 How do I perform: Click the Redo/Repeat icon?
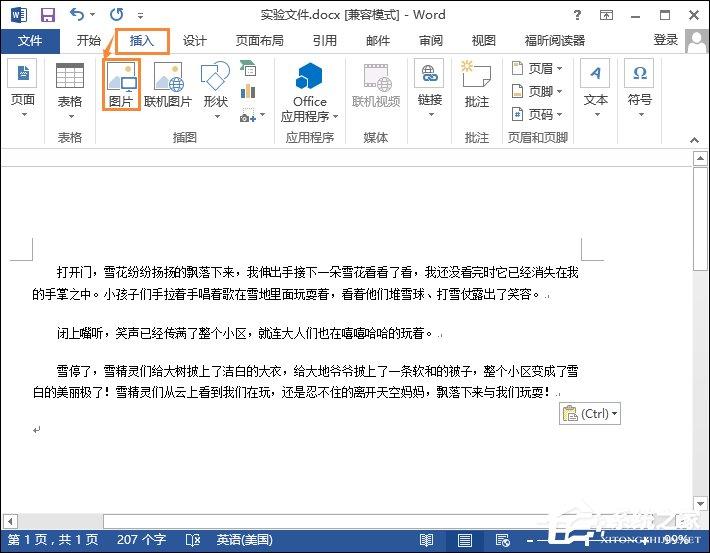116,14
